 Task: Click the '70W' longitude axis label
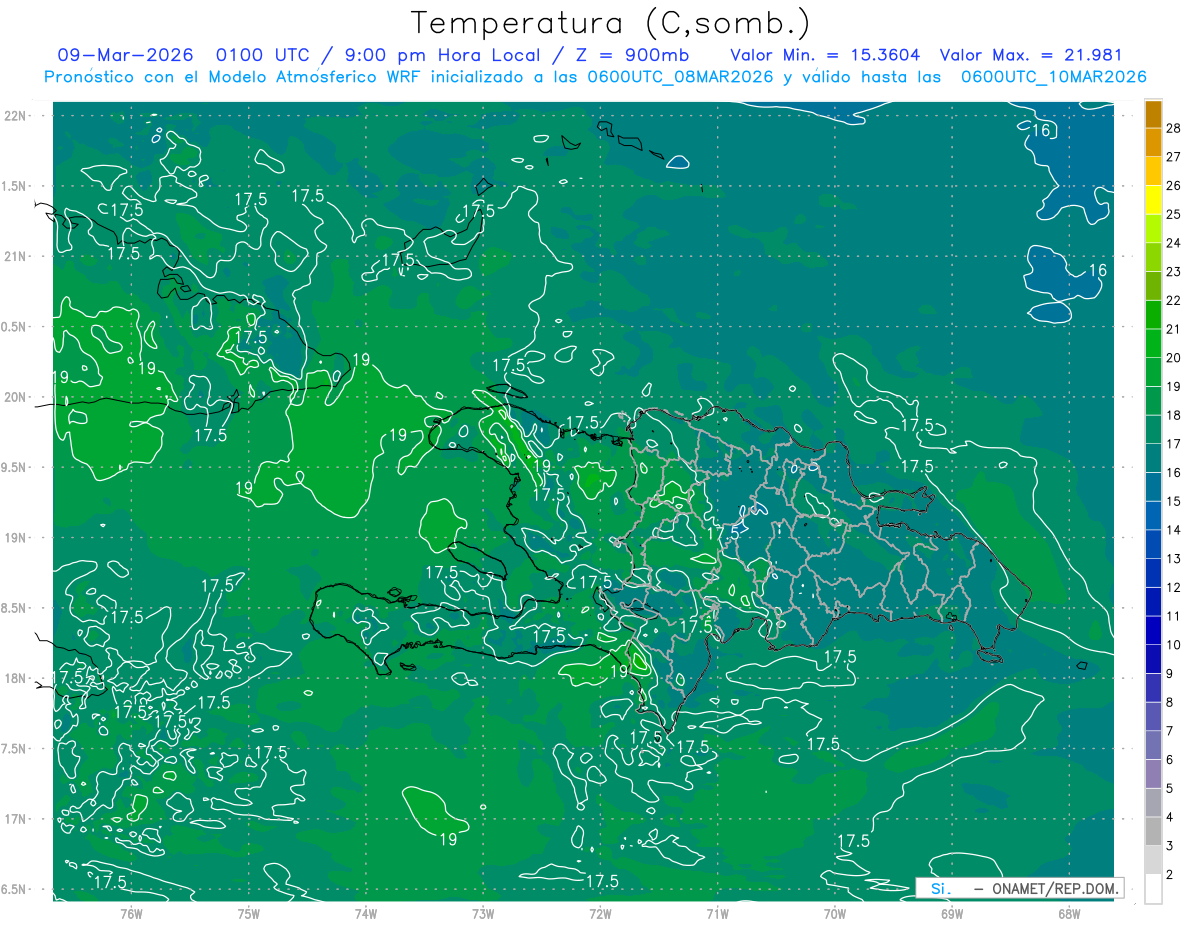(x=834, y=913)
